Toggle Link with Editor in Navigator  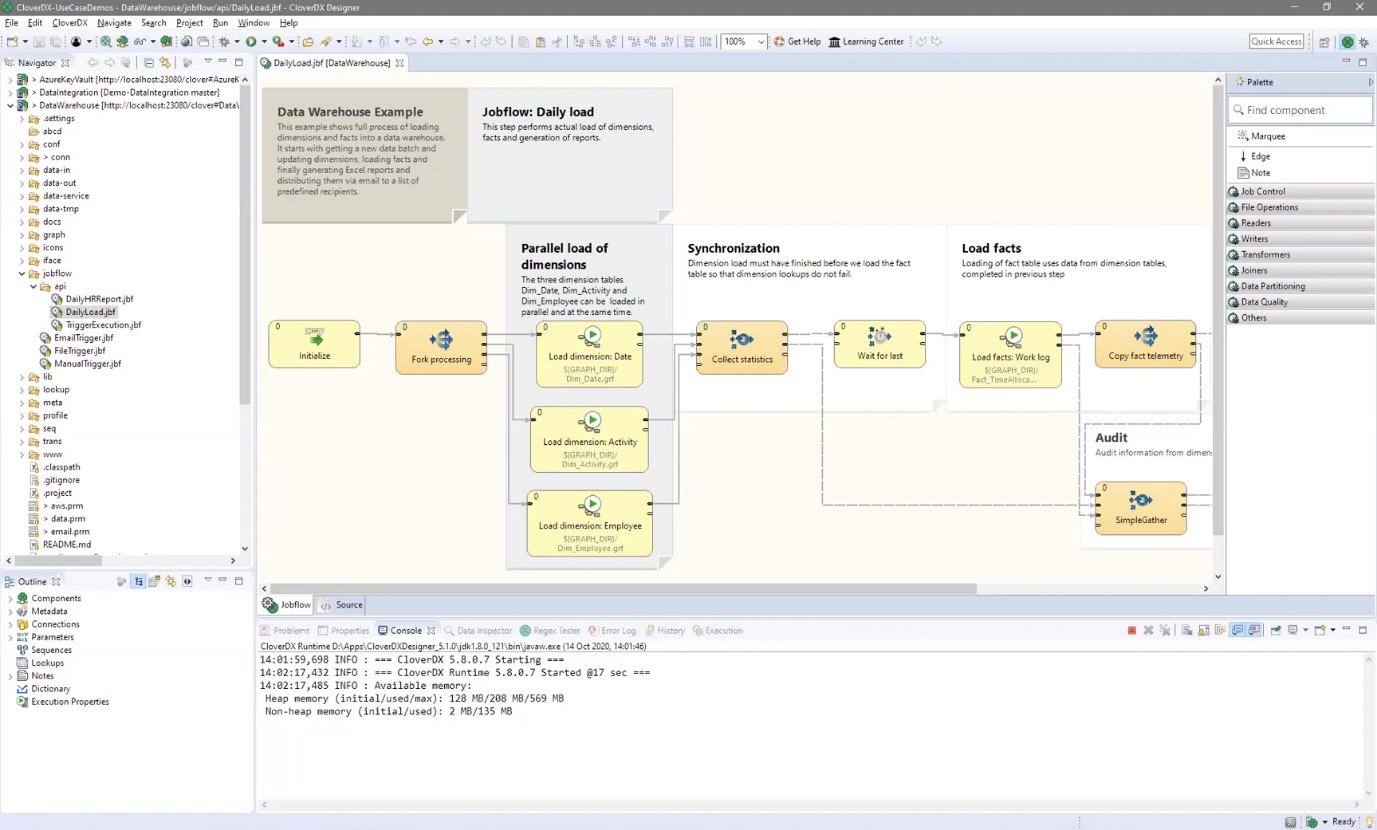pos(165,62)
